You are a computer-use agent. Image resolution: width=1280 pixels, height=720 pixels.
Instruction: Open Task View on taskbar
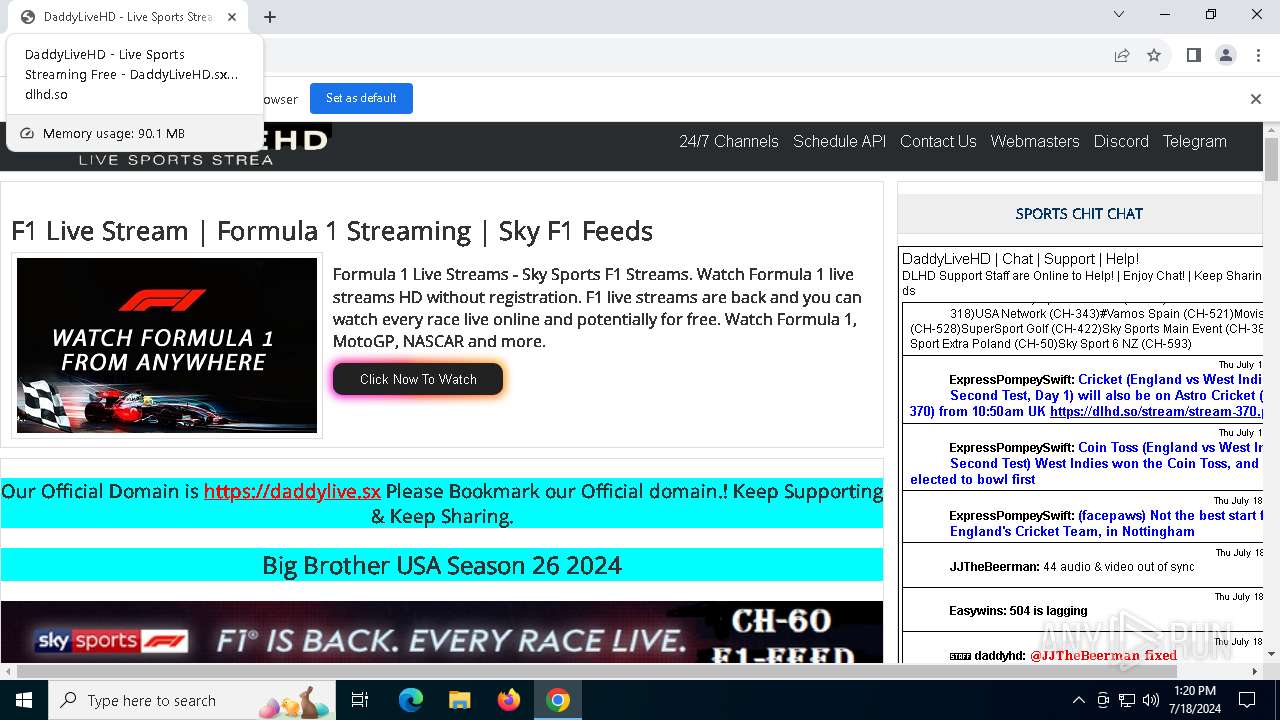tap(361, 700)
